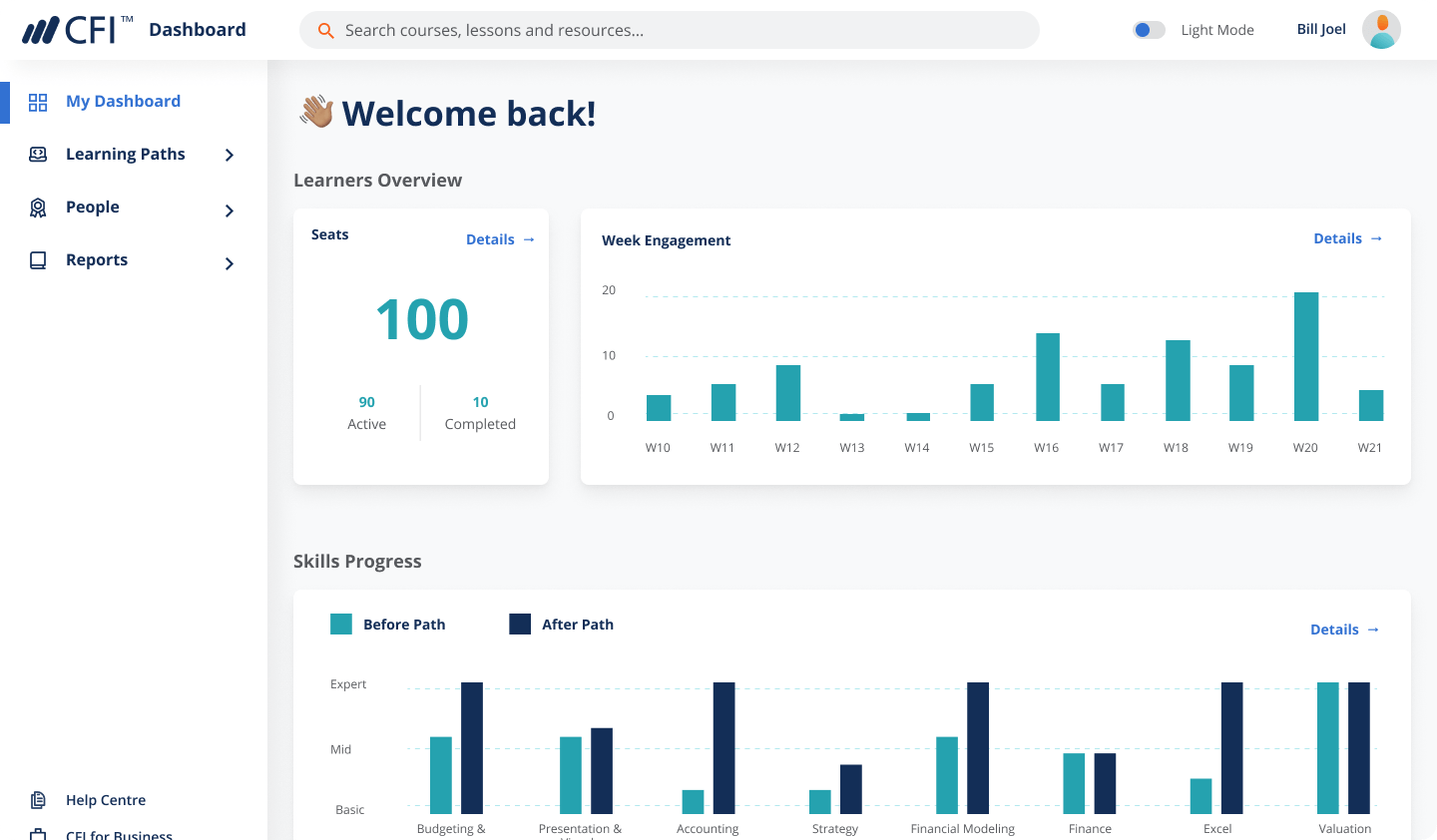This screenshot has height=840, width=1437.
Task: Open Help Centre from the sidebar
Action: 106,800
